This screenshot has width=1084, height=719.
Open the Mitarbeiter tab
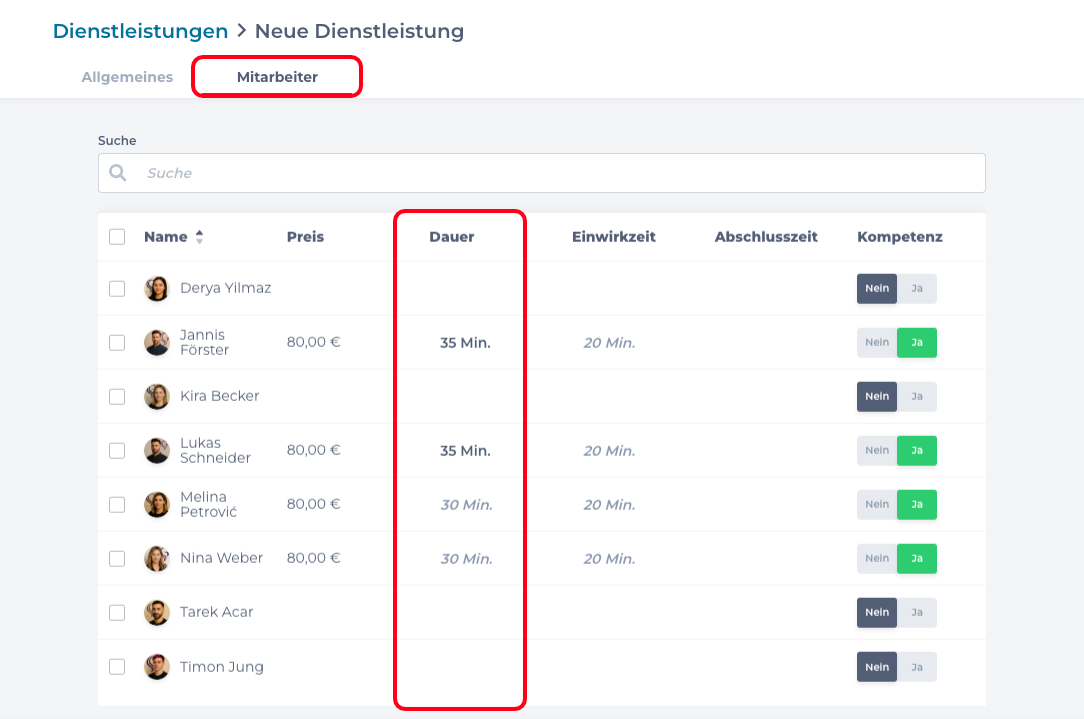tap(277, 77)
